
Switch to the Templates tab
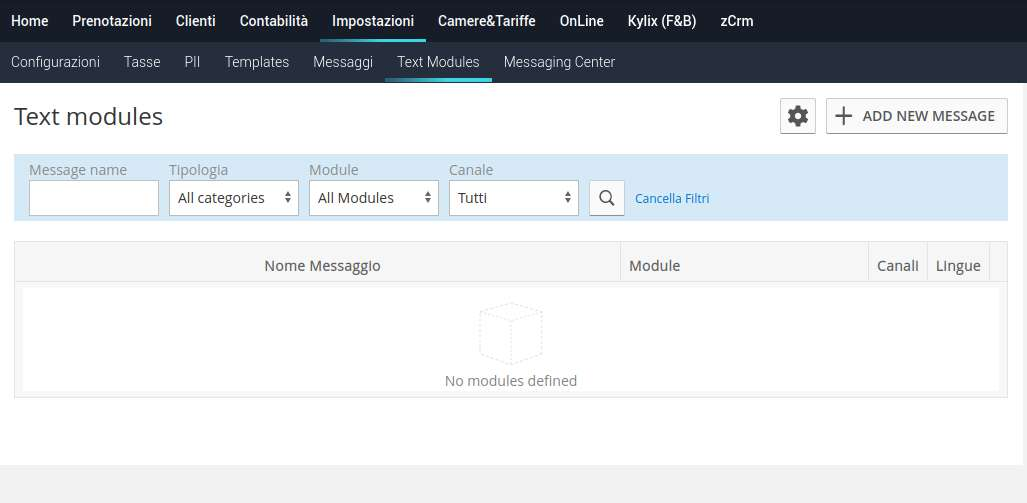click(x=257, y=62)
